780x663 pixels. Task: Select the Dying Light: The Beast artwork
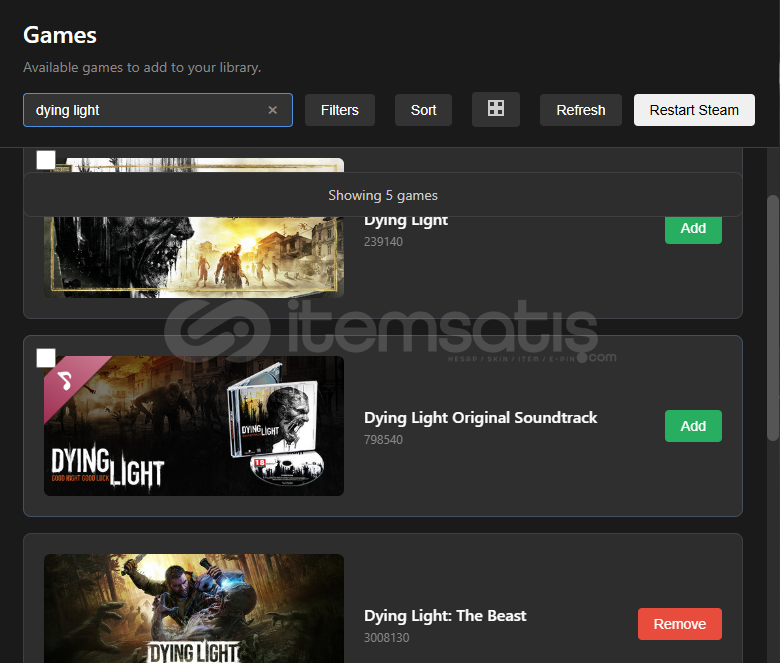coord(194,610)
